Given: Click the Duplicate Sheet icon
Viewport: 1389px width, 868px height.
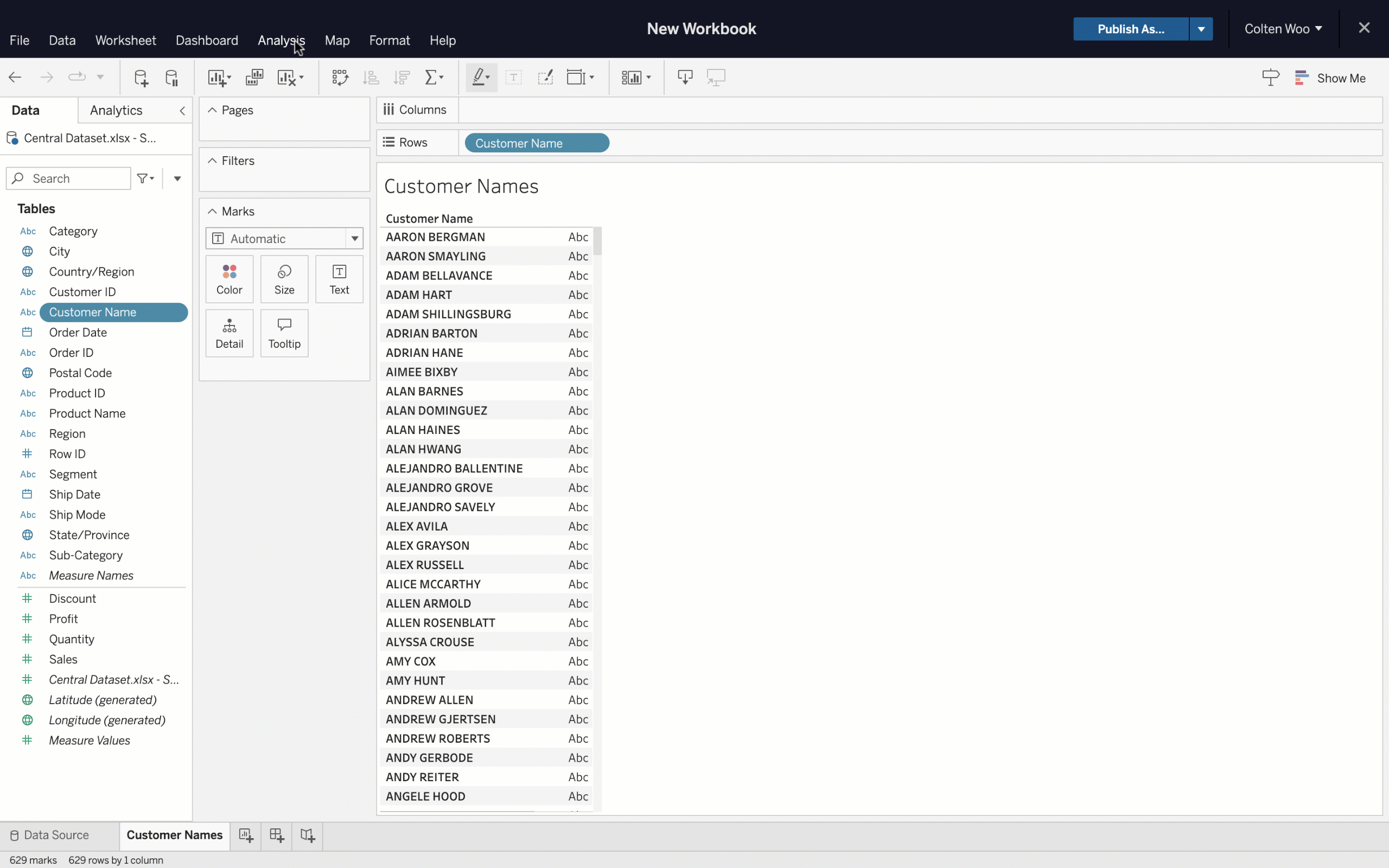Looking at the screenshot, I should point(253,78).
